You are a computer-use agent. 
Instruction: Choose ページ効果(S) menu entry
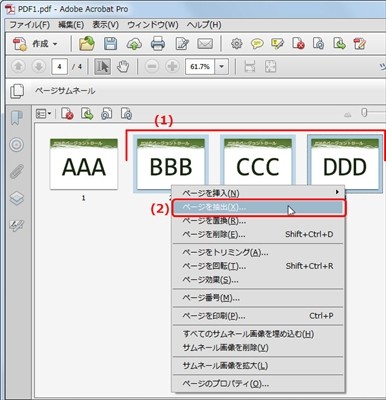pyautogui.click(x=259, y=280)
